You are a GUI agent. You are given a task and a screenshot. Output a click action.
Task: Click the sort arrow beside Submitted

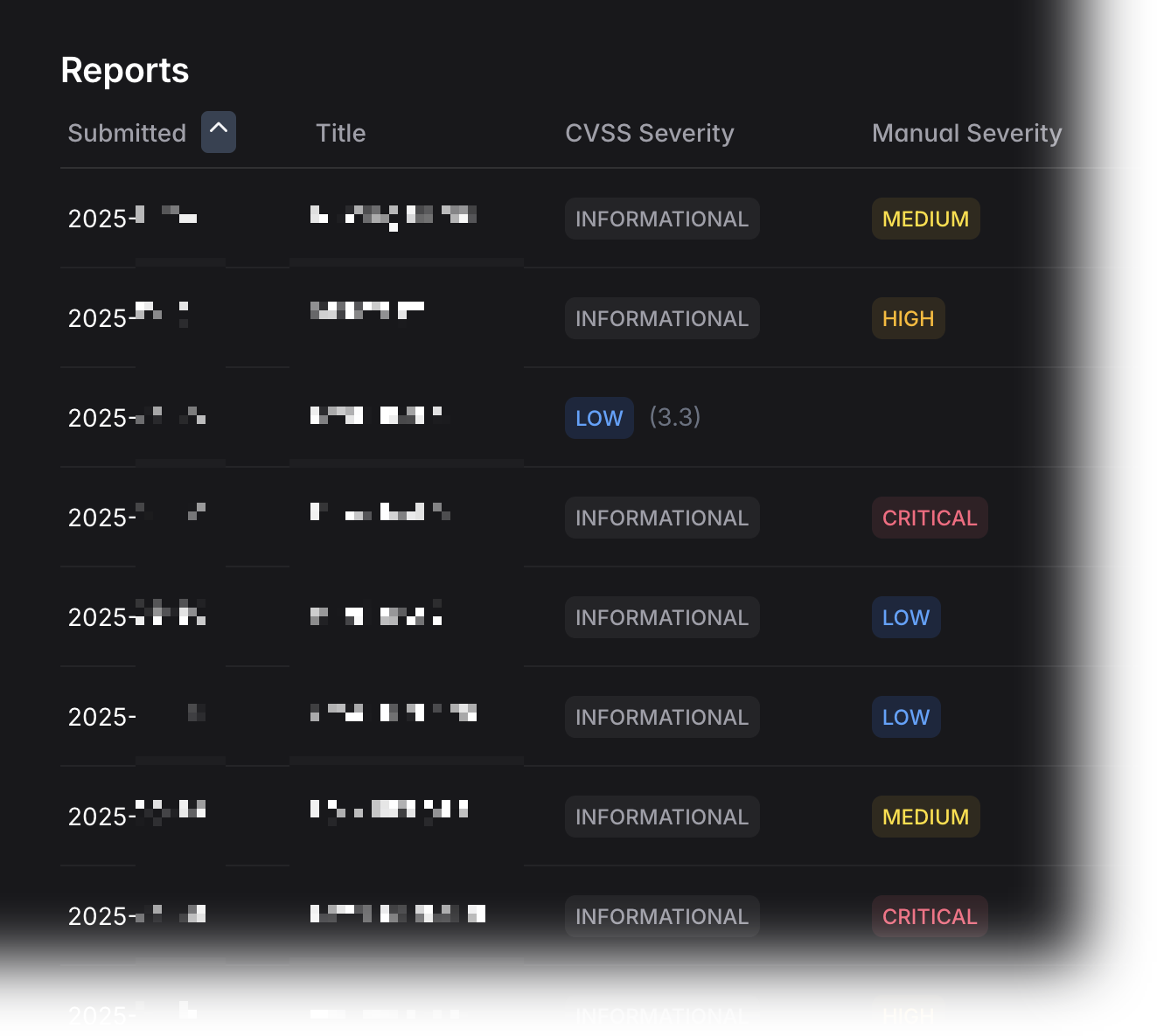(218, 132)
